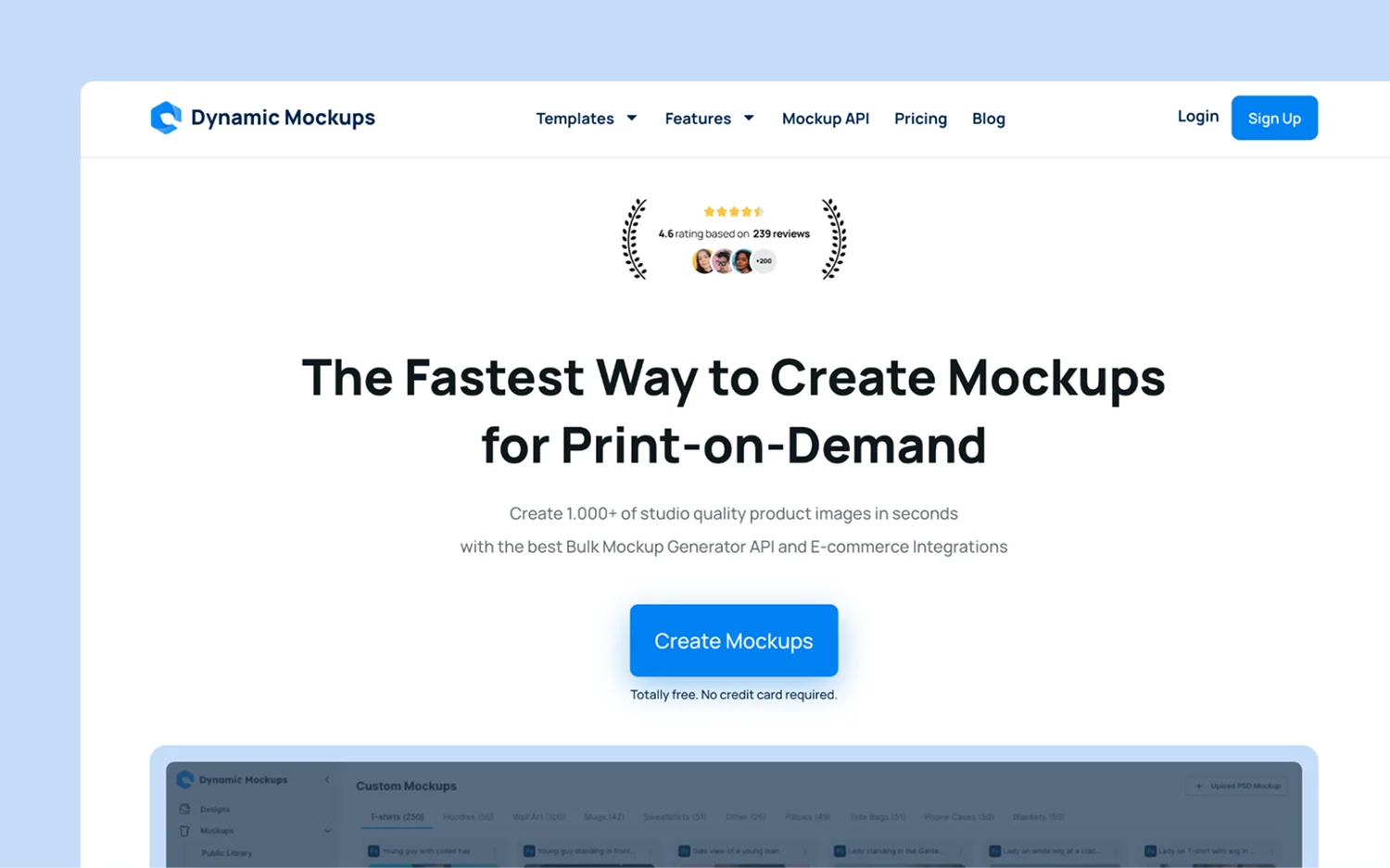Screen dimensions: 1390x868
Task: Click the first reviewer avatar
Action: (703, 261)
